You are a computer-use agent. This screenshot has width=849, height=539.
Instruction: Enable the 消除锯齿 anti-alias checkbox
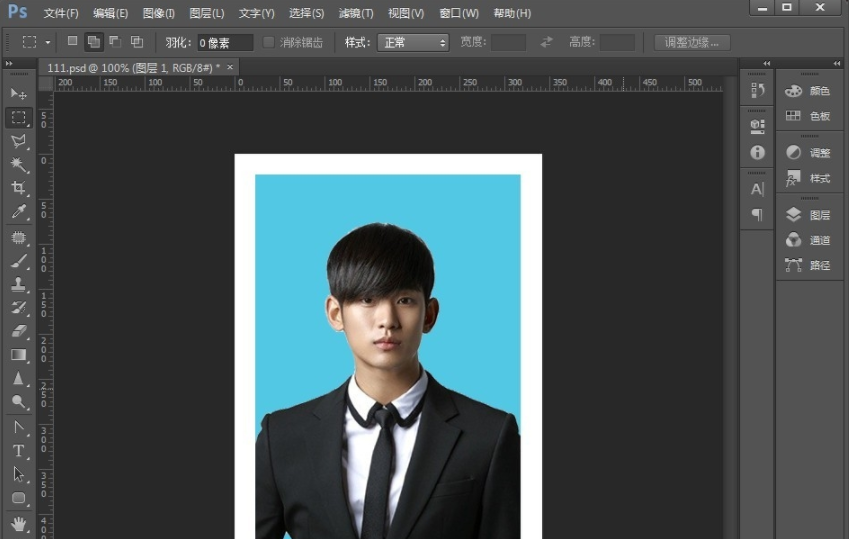[x=269, y=43]
